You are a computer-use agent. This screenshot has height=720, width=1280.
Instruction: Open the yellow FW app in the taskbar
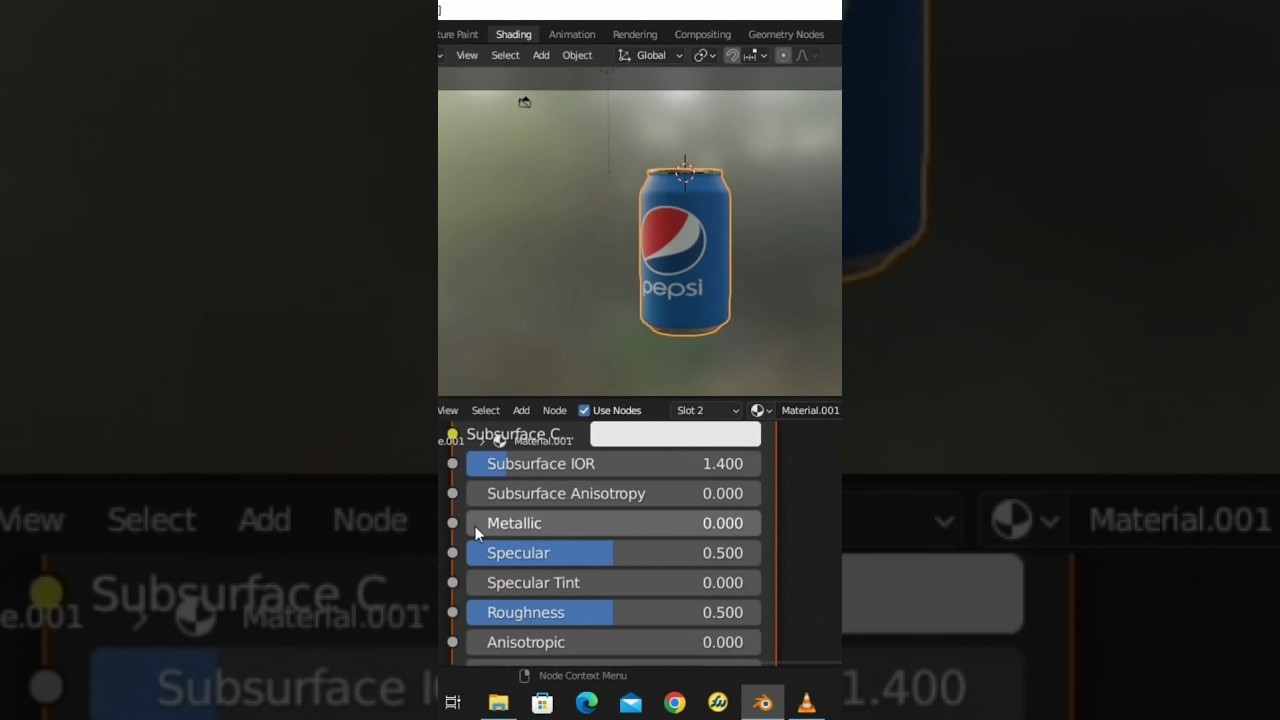718,703
